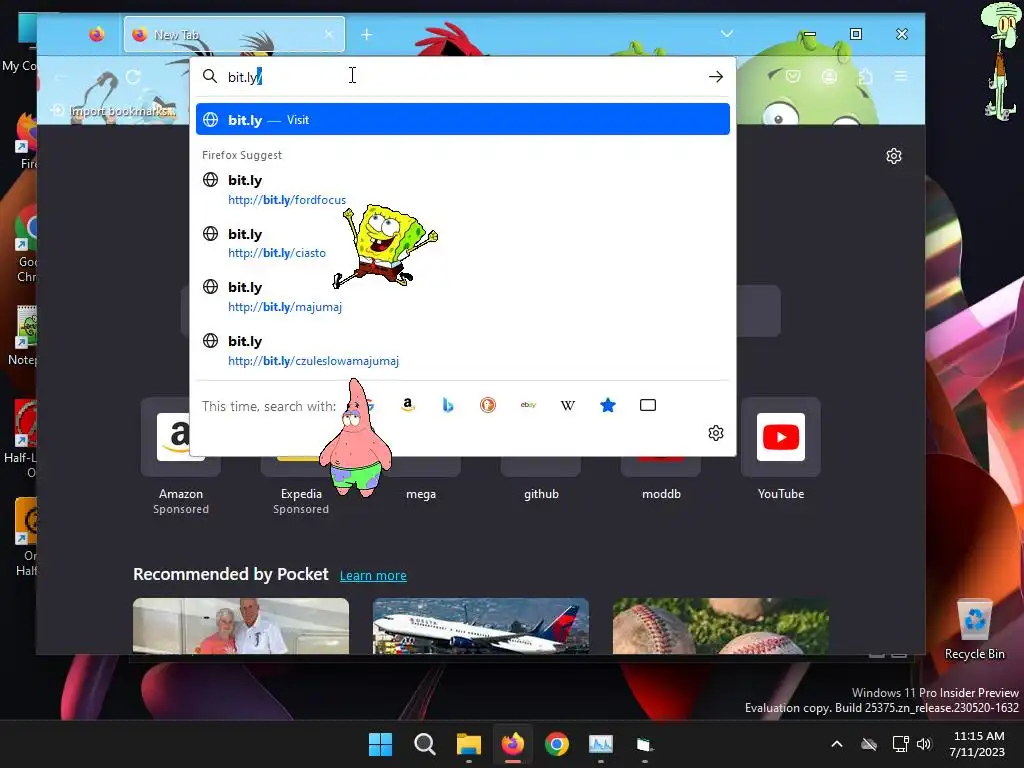This screenshot has width=1024, height=768.
Task: Select the highlighted bit.ly — Visit suggestion
Action: point(462,120)
